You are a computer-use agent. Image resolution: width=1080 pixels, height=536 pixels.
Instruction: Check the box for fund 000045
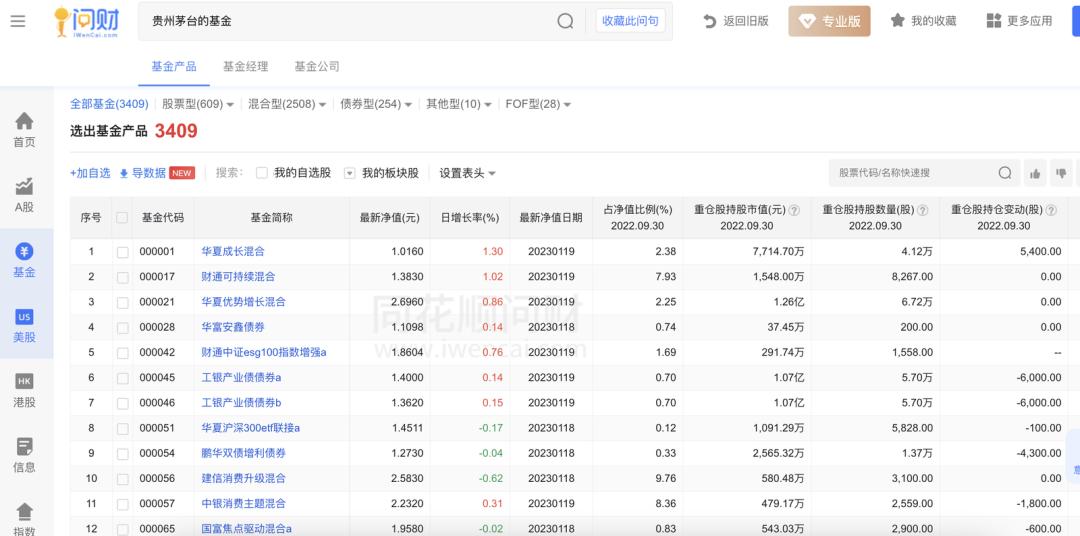point(123,378)
